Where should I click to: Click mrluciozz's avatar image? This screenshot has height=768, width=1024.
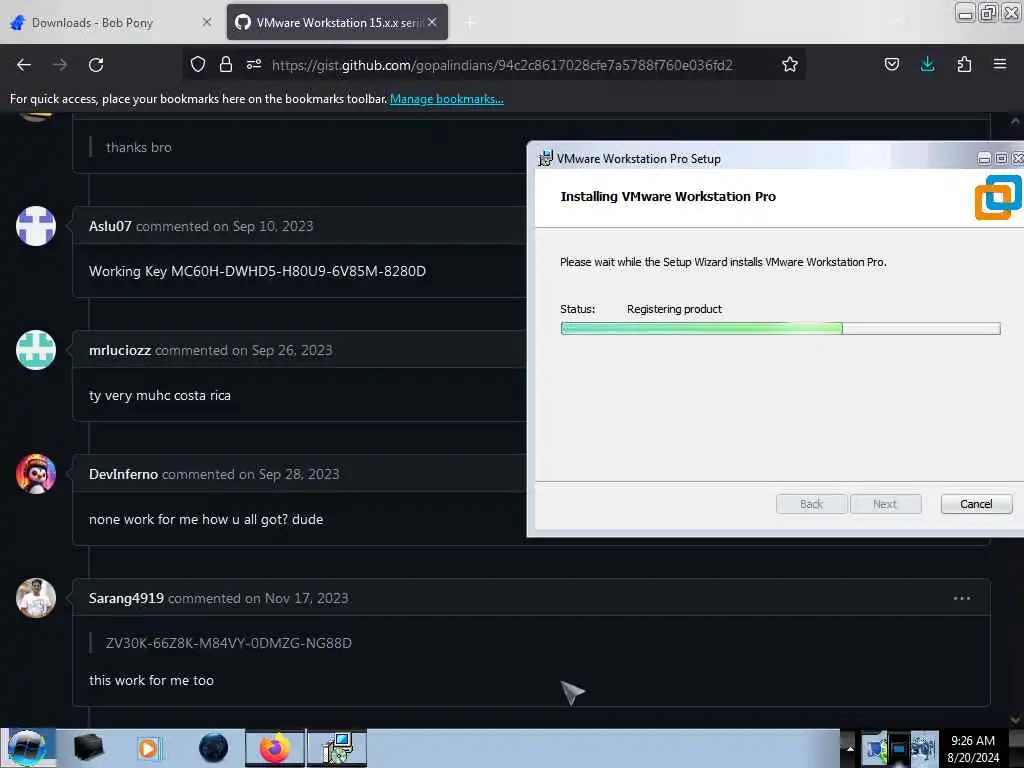click(36, 350)
